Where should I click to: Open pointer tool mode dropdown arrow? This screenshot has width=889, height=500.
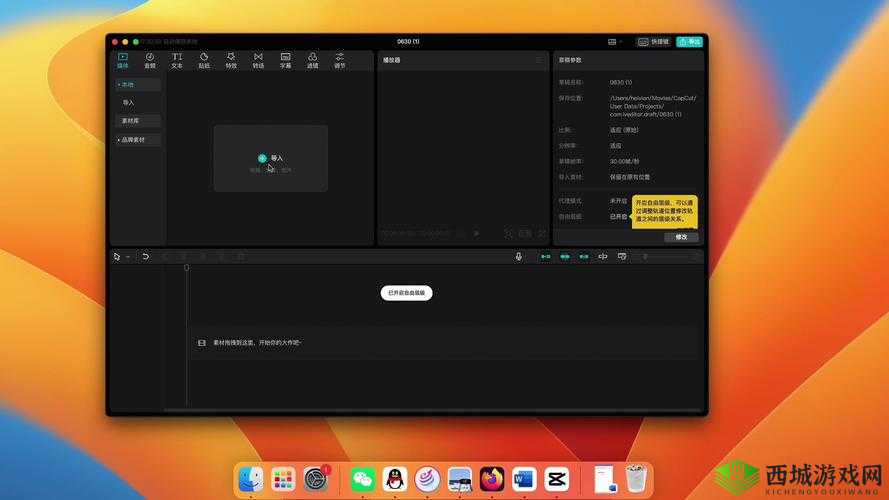point(128,257)
